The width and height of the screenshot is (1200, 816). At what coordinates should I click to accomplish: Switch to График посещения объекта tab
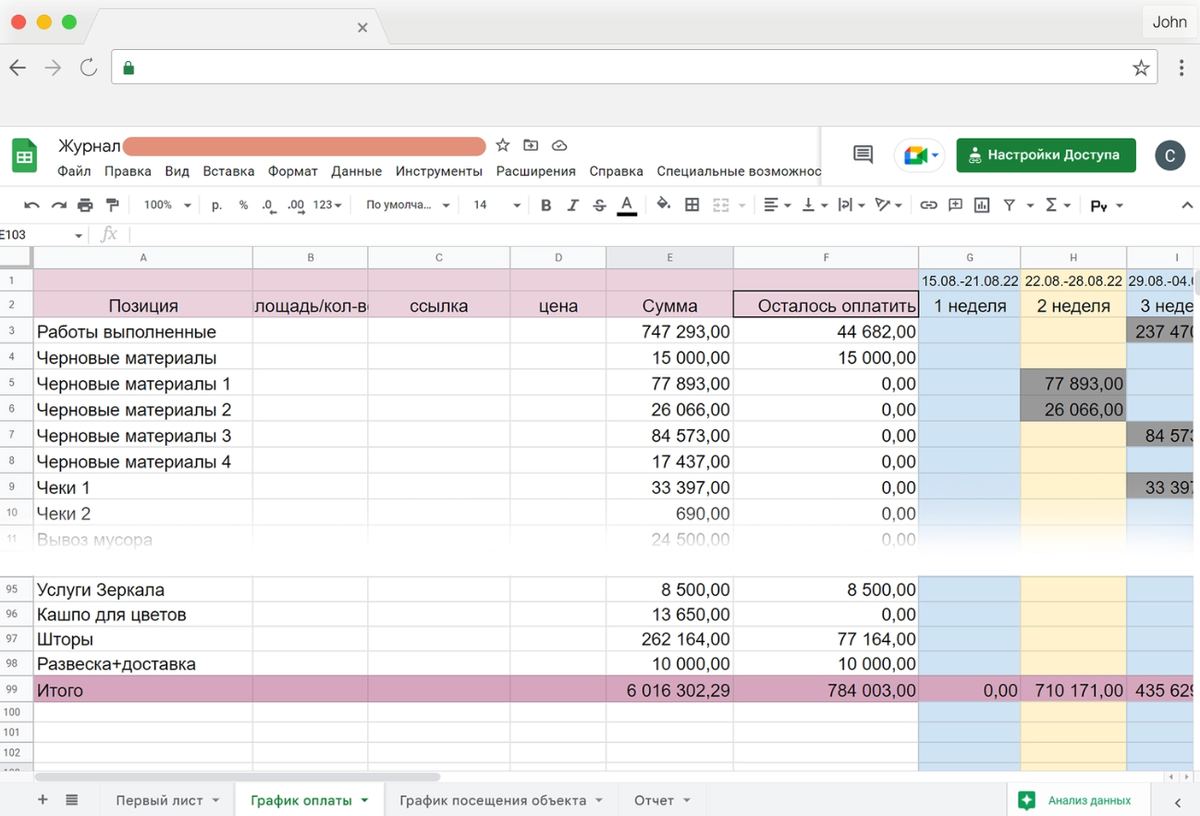(500, 800)
